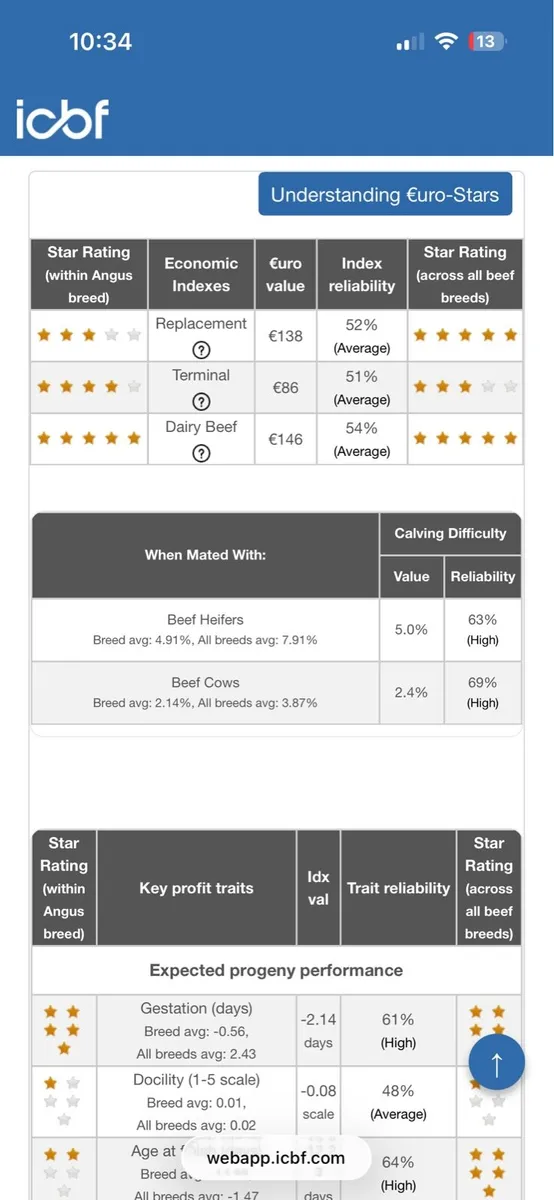Open the Understanding €uro-Stars guide

(x=385, y=194)
